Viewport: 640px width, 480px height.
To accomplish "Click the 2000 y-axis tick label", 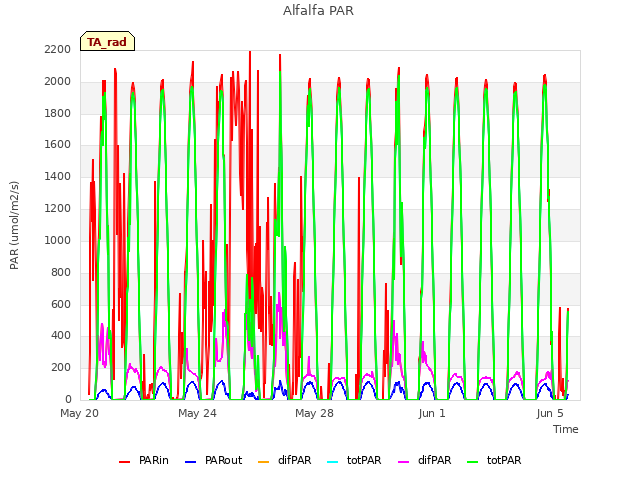I will (58, 81).
